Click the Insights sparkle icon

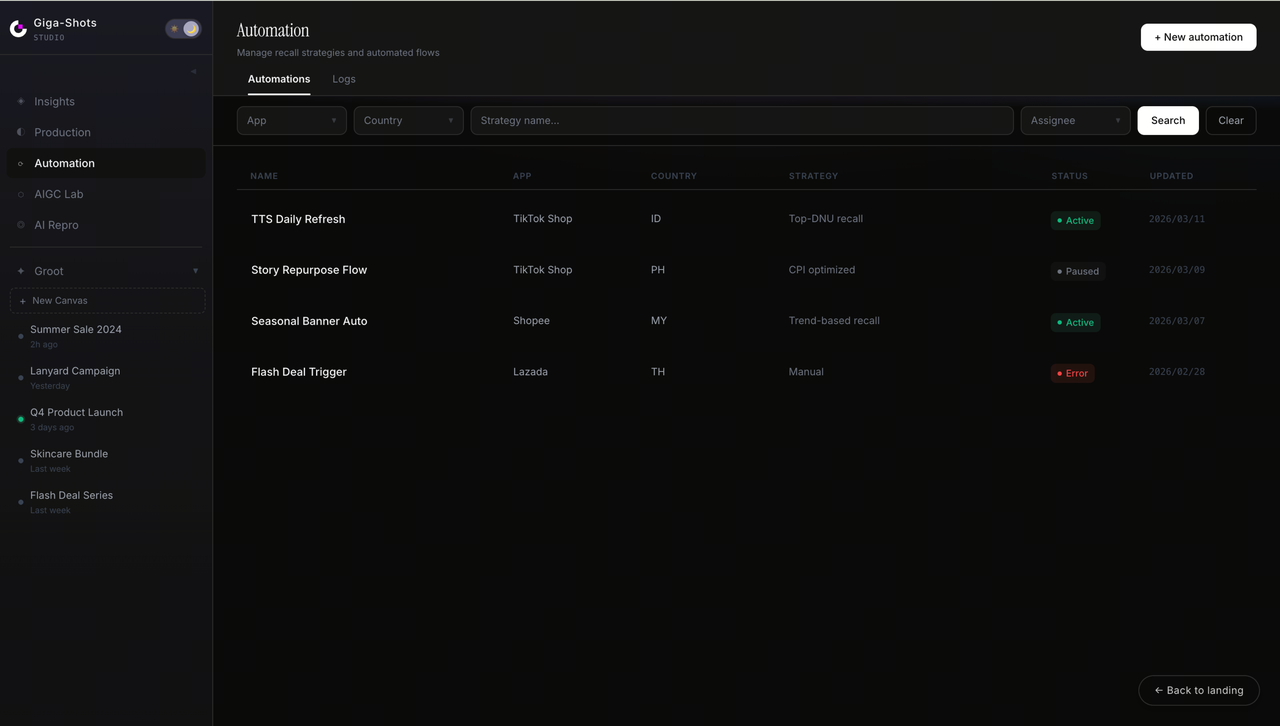[x=21, y=101]
